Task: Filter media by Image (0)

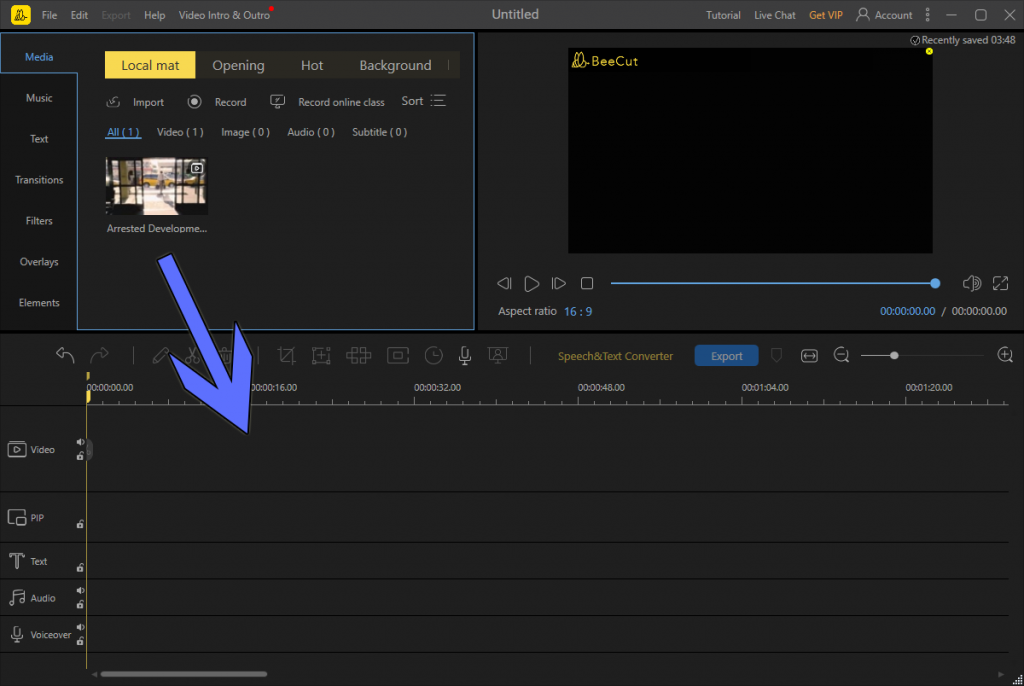Action: pyautogui.click(x=246, y=132)
